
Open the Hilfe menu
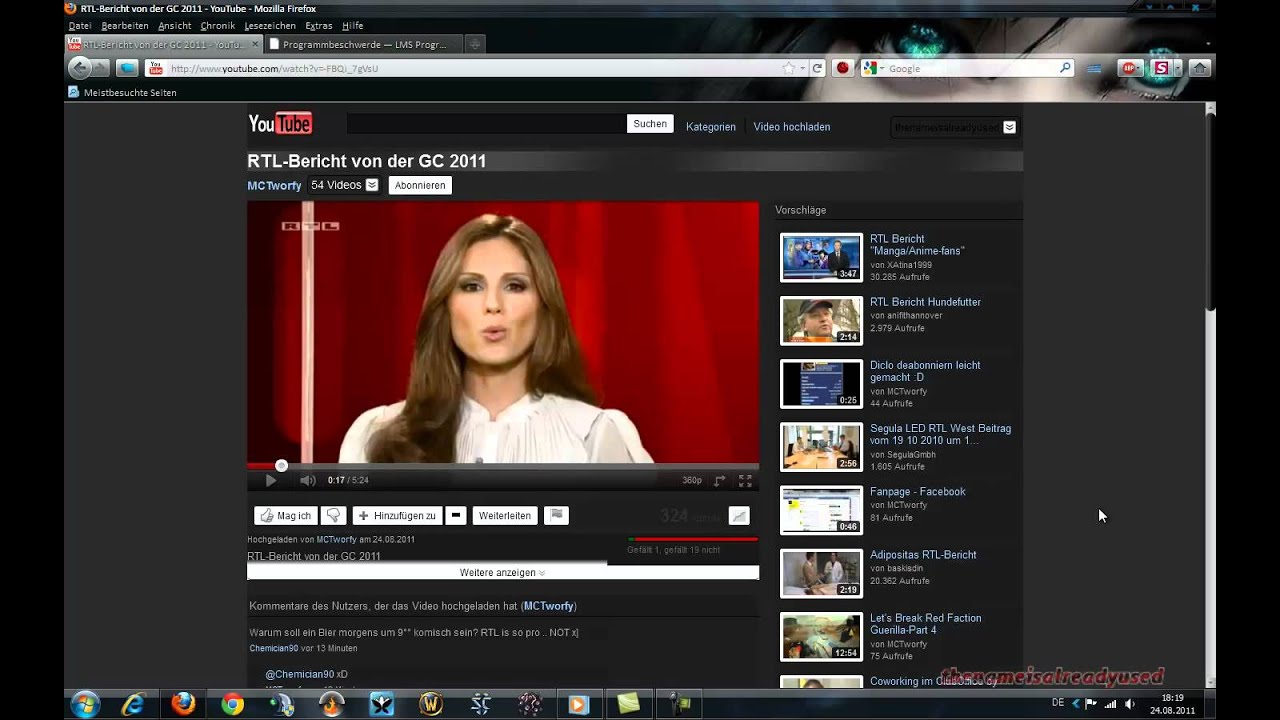coord(352,25)
